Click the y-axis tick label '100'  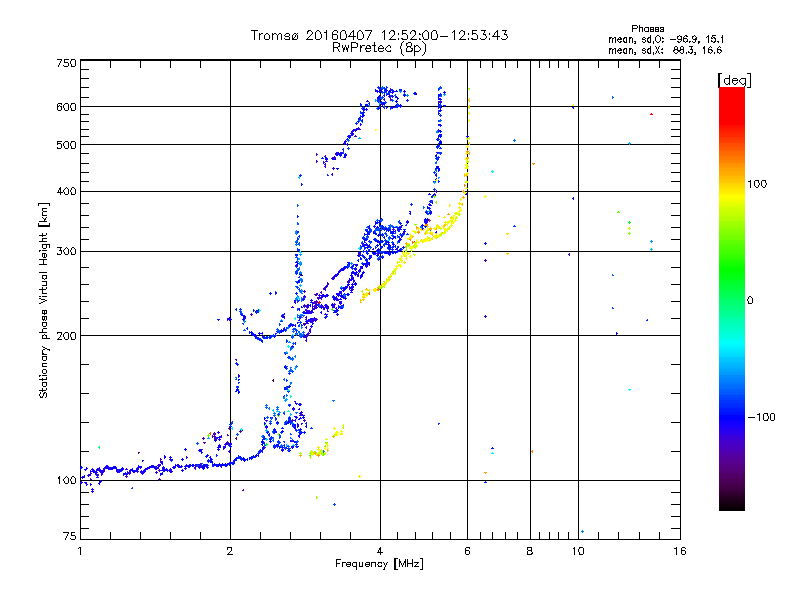pyautogui.click(x=66, y=480)
